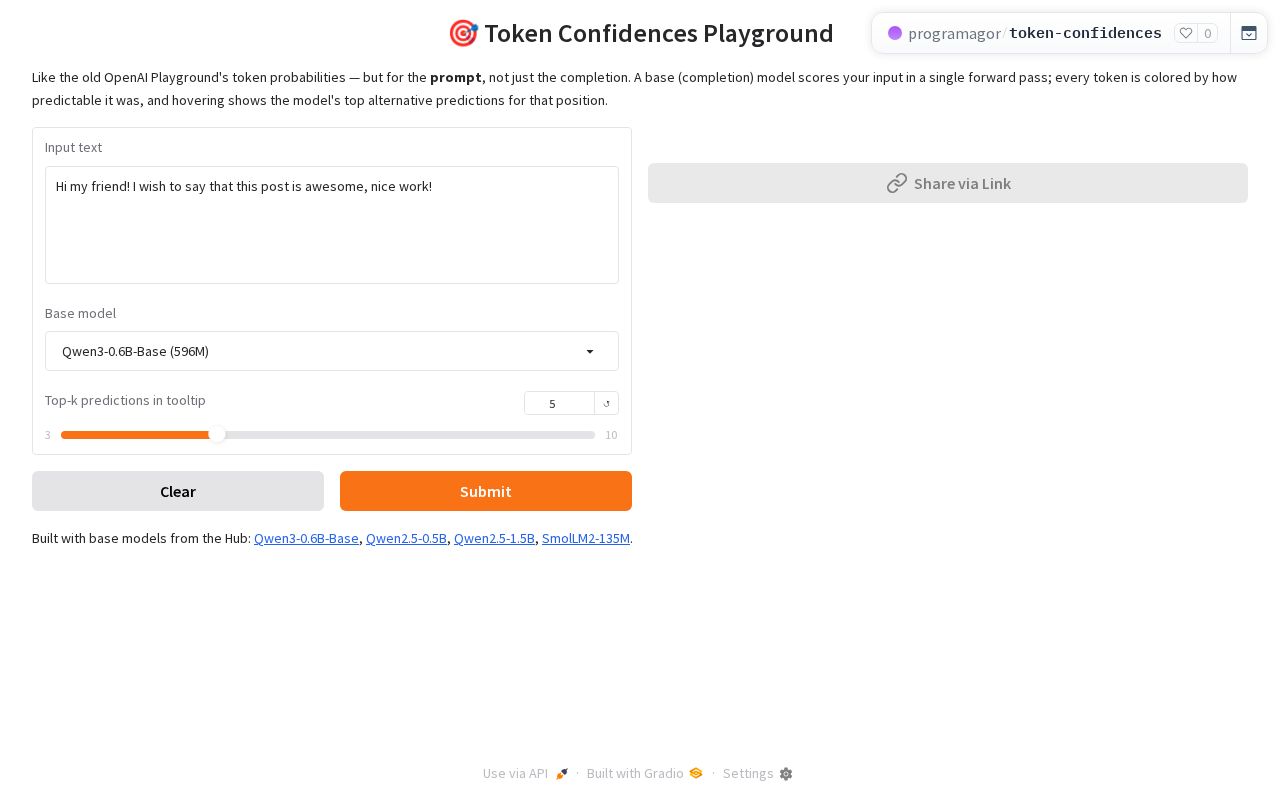The image size is (1280, 800).
Task: Click the API rocket icon in footer
Action: tap(562, 774)
